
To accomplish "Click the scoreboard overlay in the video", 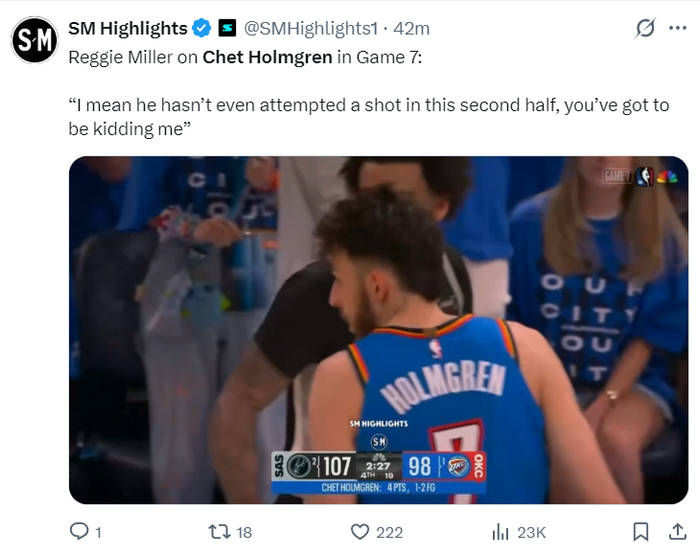I will (x=379, y=473).
